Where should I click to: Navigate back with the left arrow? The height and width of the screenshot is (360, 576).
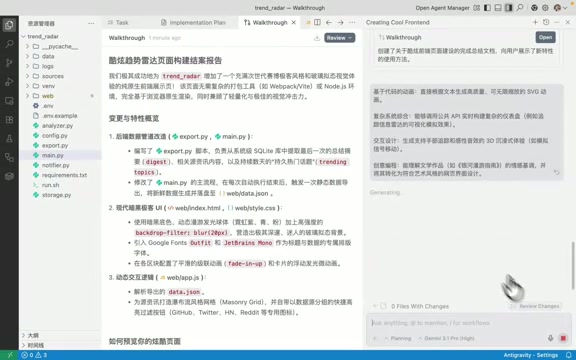[x=329, y=22]
